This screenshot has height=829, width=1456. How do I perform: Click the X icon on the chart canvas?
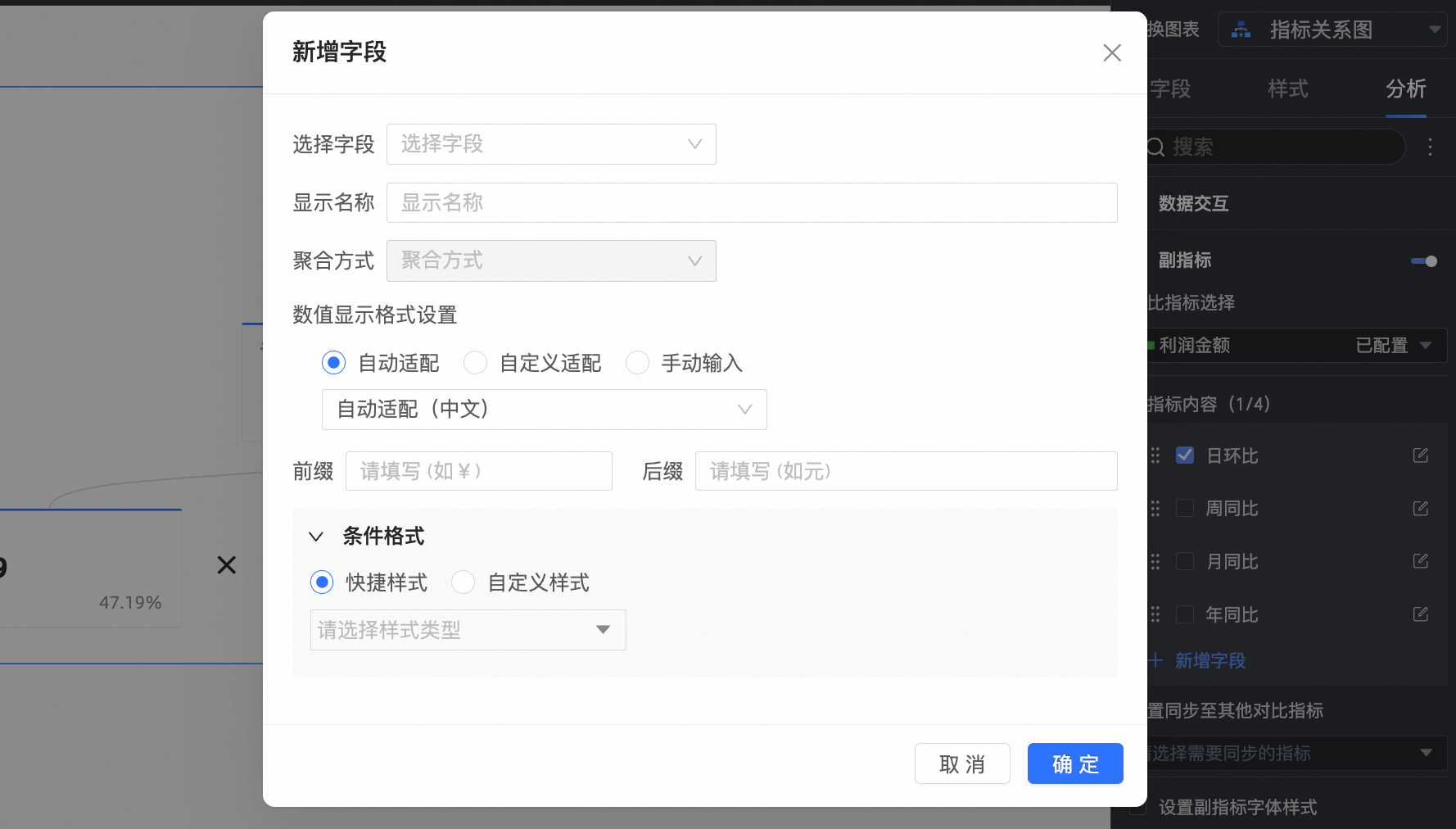[x=227, y=565]
